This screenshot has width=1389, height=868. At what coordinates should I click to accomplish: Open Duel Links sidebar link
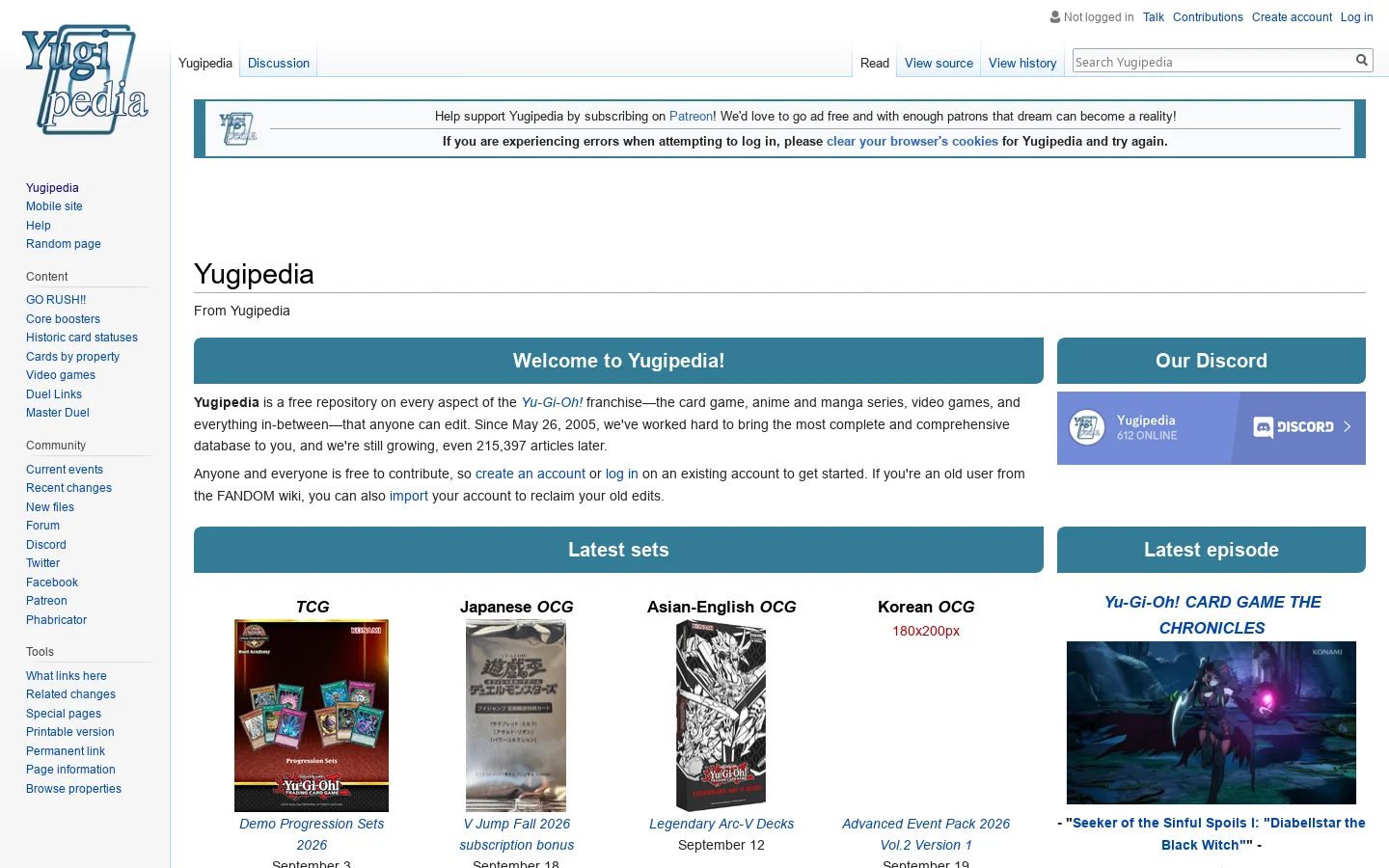tap(54, 394)
